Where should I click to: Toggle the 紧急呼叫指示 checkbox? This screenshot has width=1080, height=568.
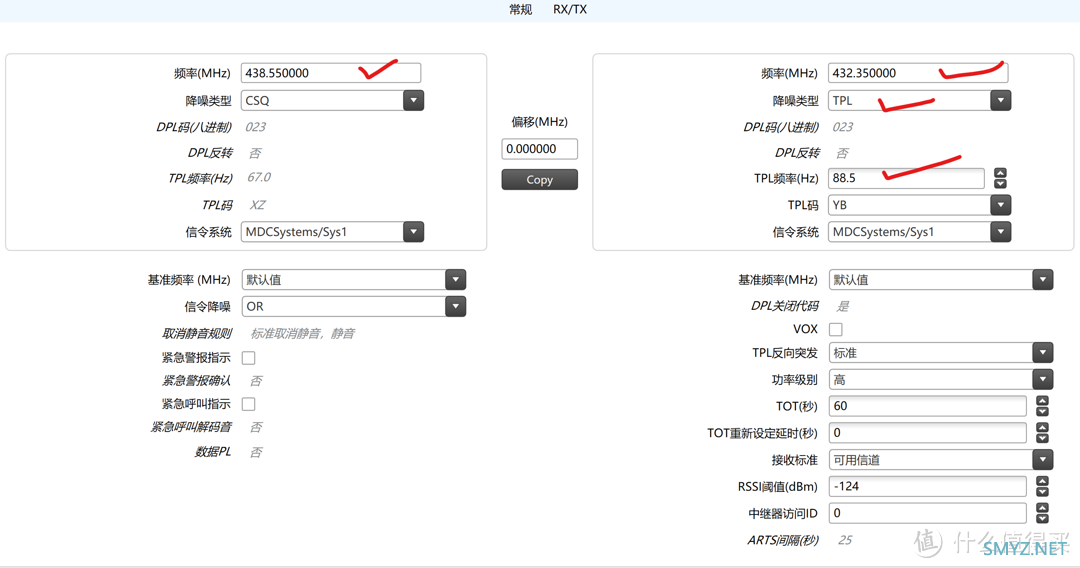[x=249, y=404]
